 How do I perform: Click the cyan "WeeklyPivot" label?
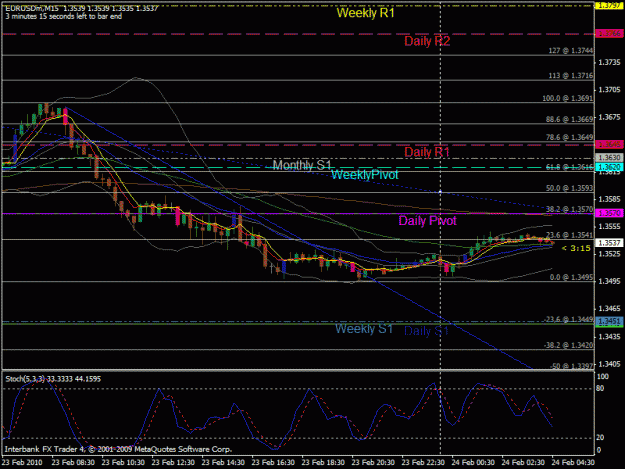(x=365, y=175)
